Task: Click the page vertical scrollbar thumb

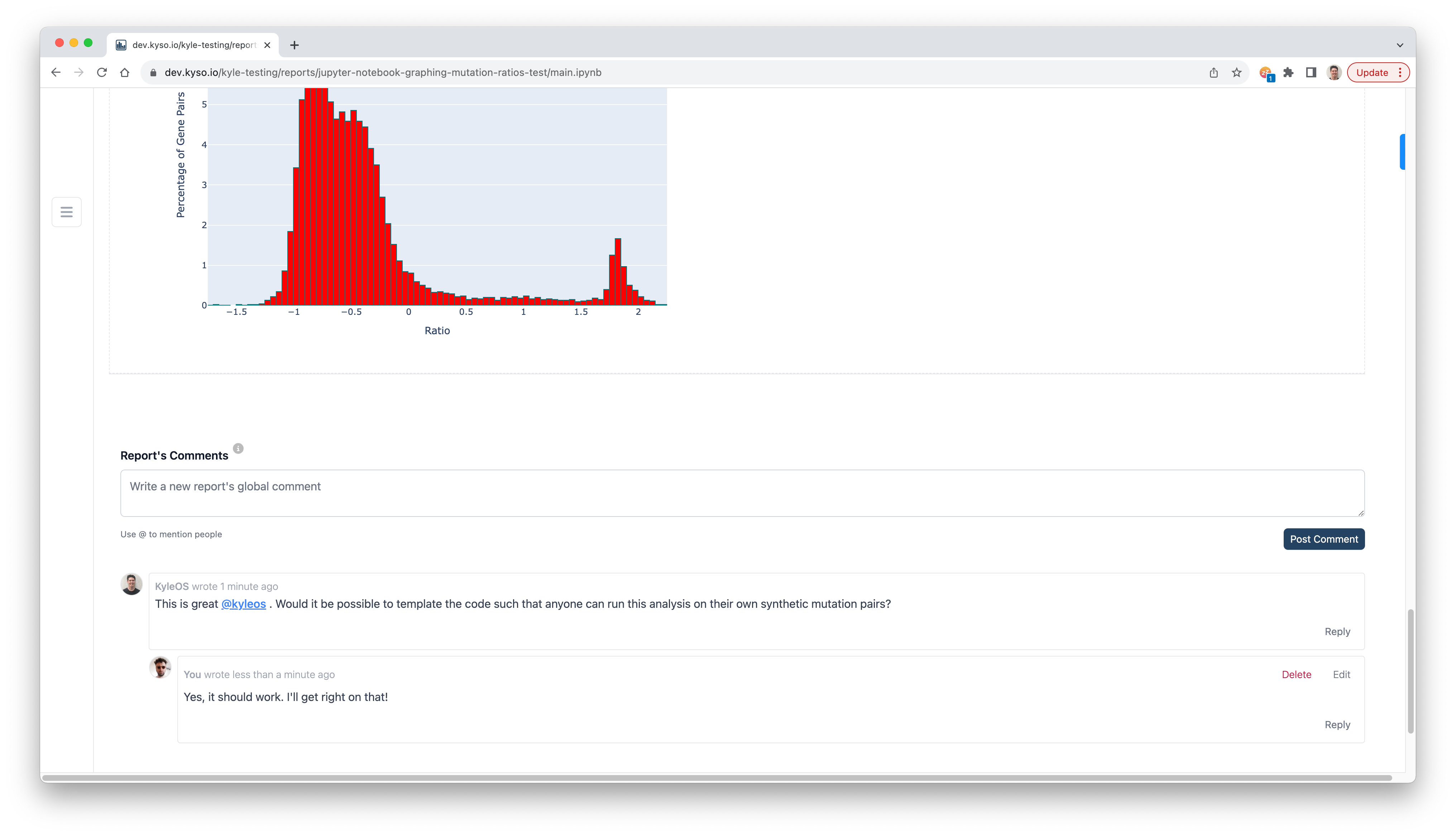Action: (x=1410, y=671)
